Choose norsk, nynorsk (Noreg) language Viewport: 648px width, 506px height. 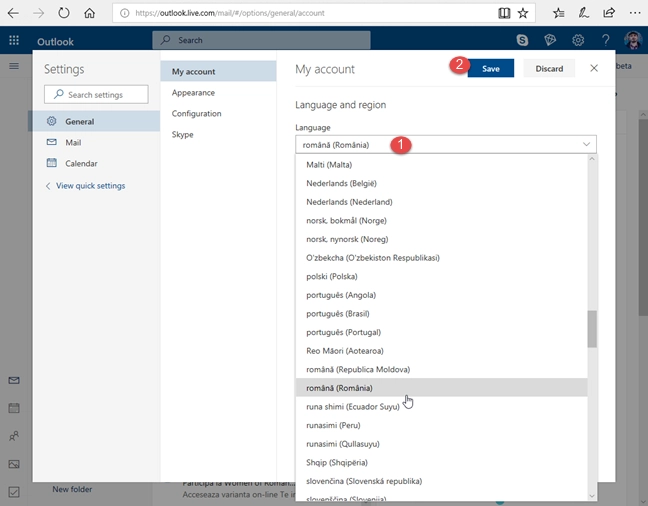tap(441, 239)
